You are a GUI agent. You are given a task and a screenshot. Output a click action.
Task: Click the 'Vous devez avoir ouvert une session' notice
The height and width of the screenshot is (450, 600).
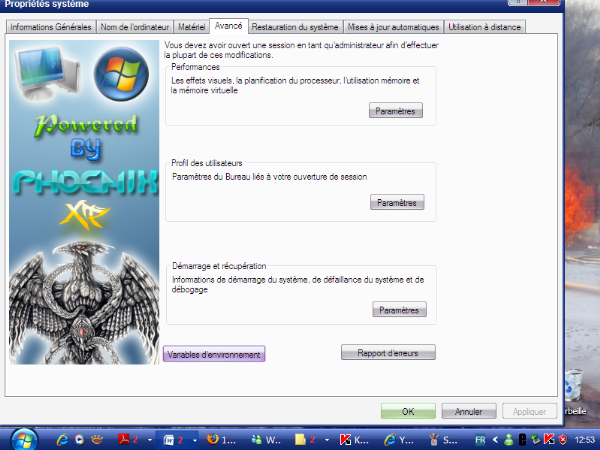(301, 50)
